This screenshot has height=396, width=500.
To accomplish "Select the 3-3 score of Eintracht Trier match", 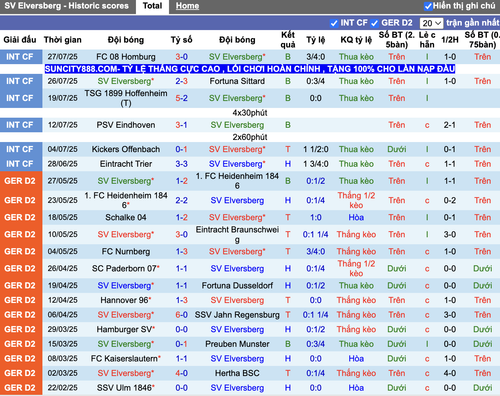I will 182,164.
